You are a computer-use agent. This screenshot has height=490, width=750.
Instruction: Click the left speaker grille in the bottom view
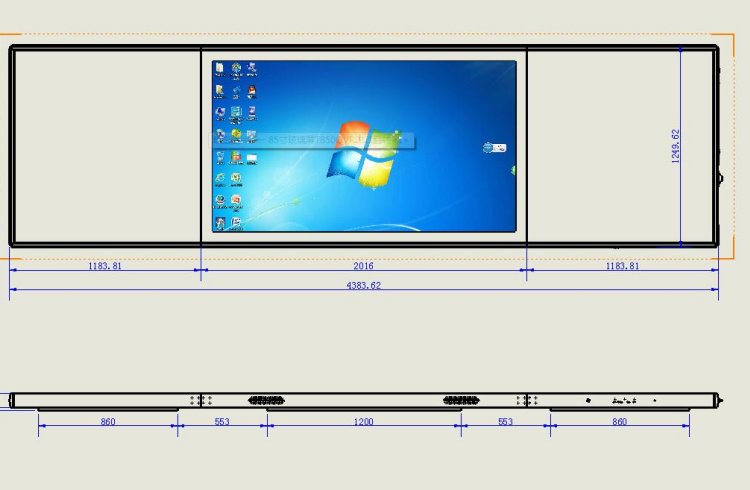[x=266, y=400]
